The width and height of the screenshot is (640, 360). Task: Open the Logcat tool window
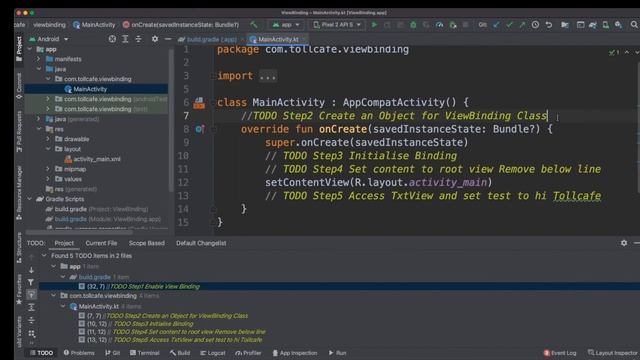213,353
